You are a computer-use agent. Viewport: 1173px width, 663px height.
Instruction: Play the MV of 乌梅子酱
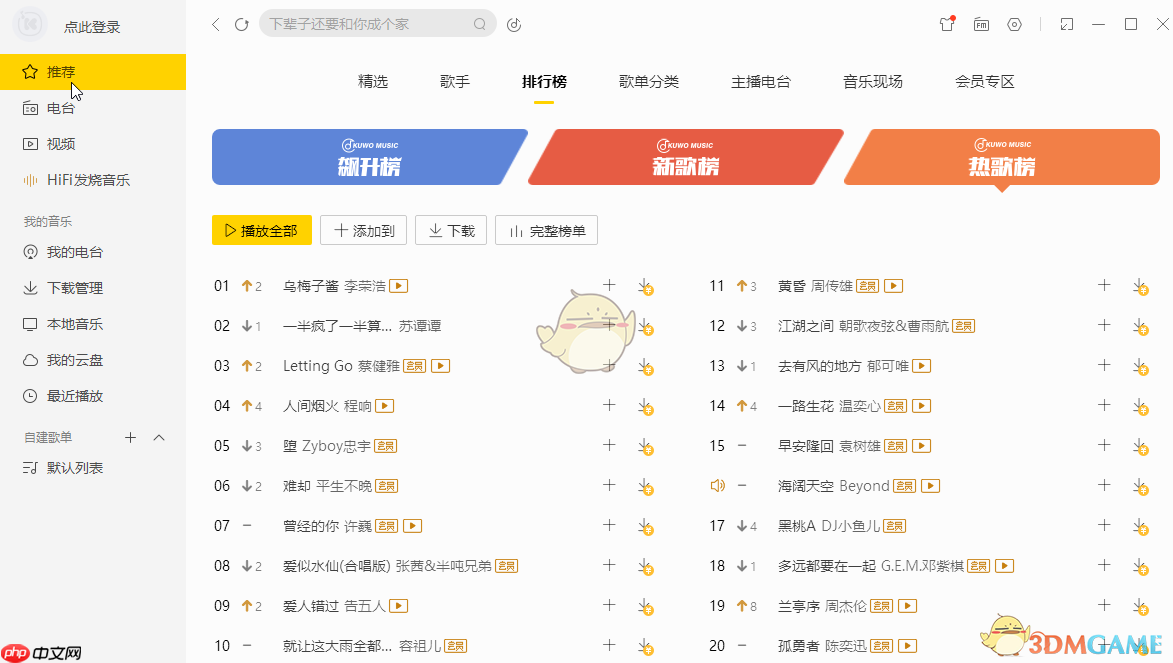coord(397,285)
